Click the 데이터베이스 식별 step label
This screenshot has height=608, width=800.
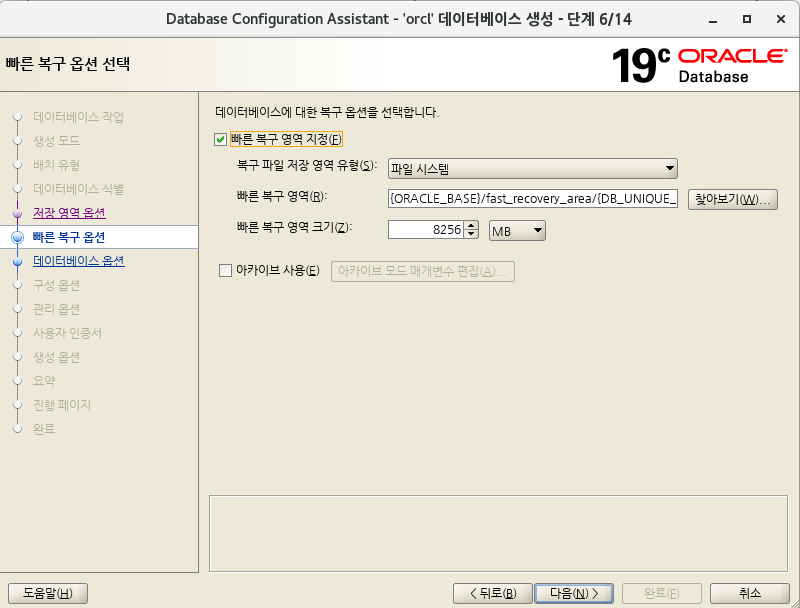79,189
